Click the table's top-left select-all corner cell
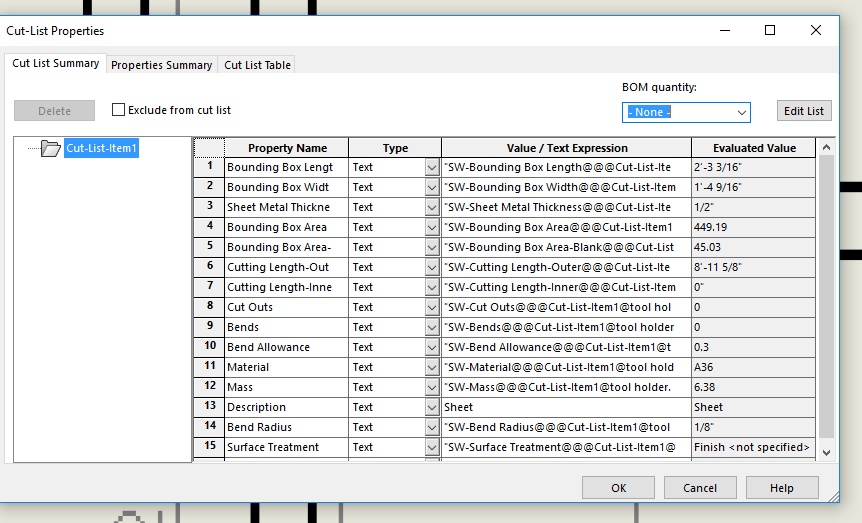This screenshot has height=523, width=862. [x=209, y=148]
